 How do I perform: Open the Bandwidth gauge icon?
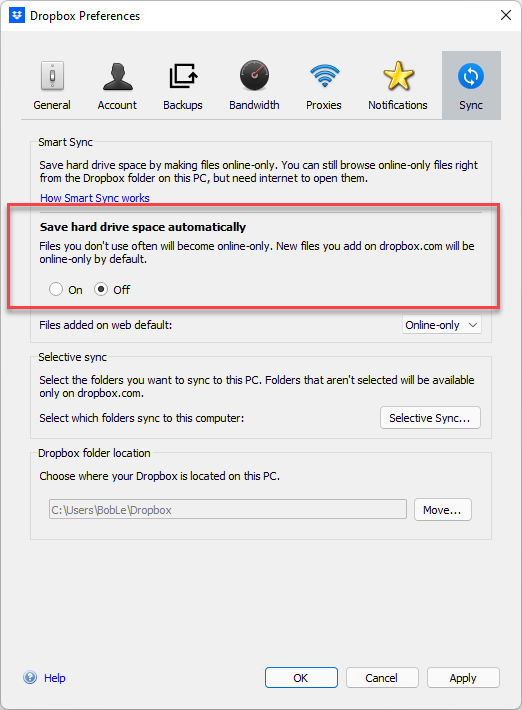tap(254, 75)
